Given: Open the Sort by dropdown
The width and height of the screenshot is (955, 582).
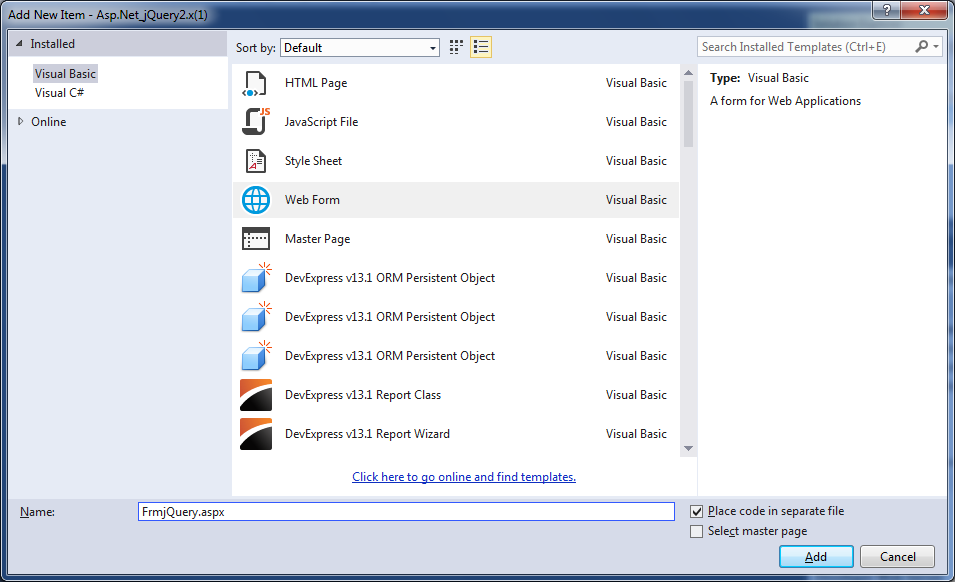Looking at the screenshot, I should pos(360,48).
